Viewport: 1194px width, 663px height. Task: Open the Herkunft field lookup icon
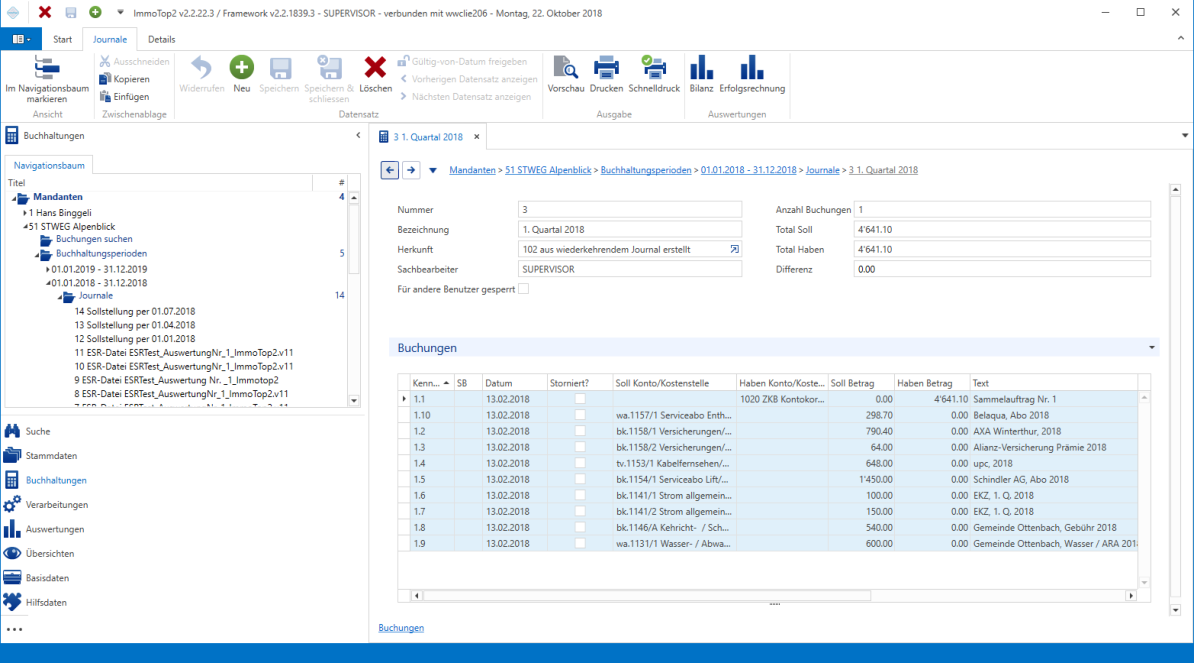pyautogui.click(x=734, y=249)
